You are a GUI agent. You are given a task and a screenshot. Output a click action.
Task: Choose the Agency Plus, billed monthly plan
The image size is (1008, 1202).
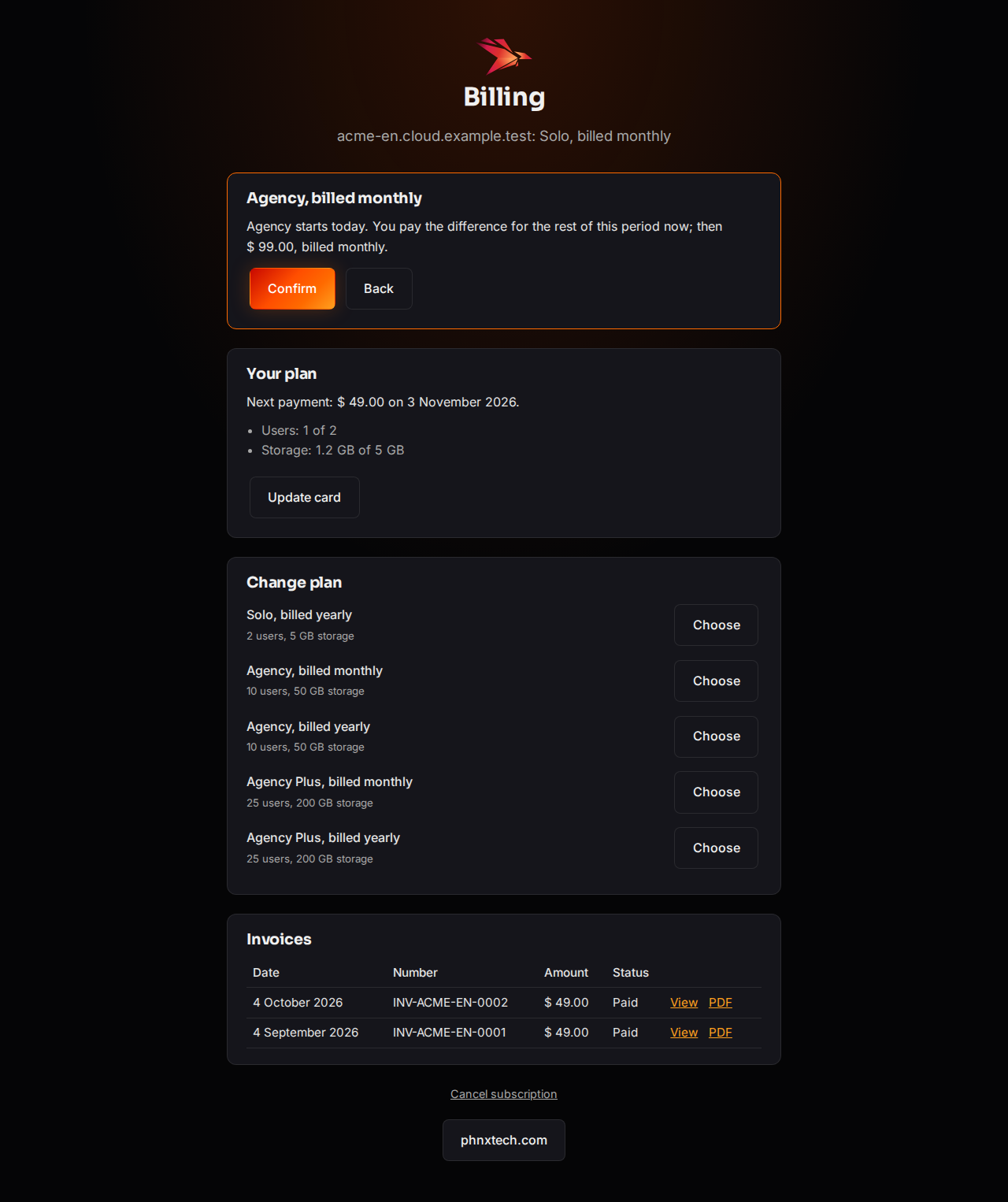click(716, 792)
